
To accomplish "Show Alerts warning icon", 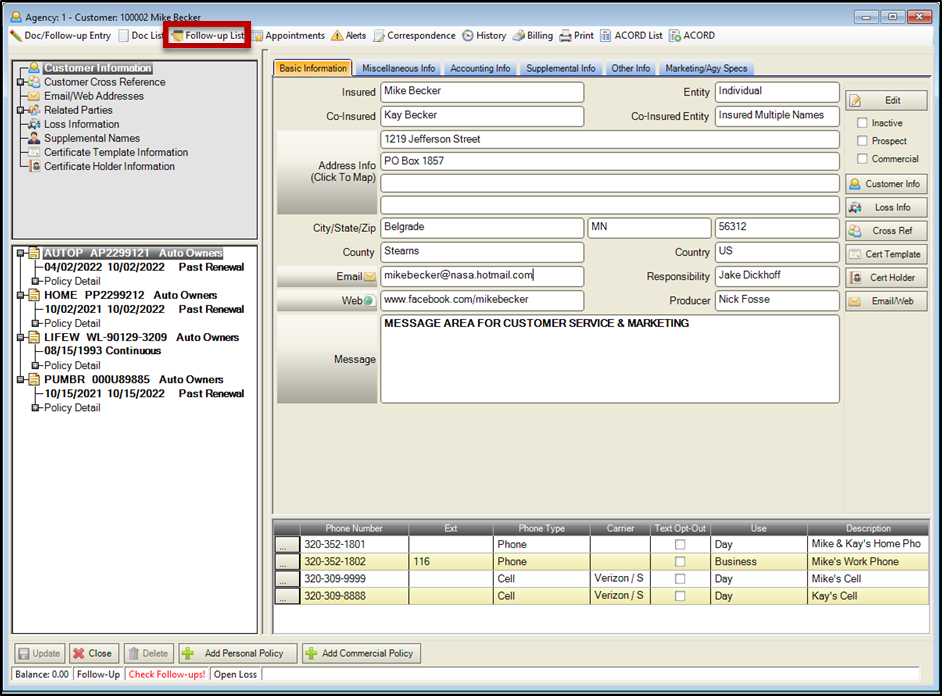I will [x=338, y=36].
